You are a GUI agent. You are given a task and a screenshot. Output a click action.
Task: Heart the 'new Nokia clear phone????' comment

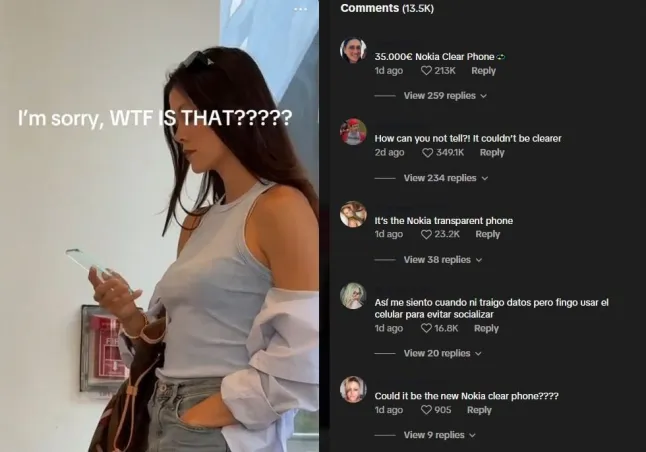(426, 410)
